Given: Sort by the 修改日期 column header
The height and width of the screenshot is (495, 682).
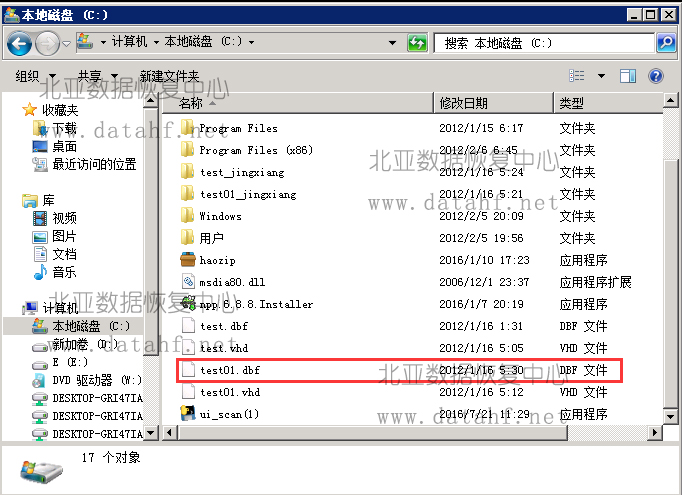Looking at the screenshot, I should (463, 103).
